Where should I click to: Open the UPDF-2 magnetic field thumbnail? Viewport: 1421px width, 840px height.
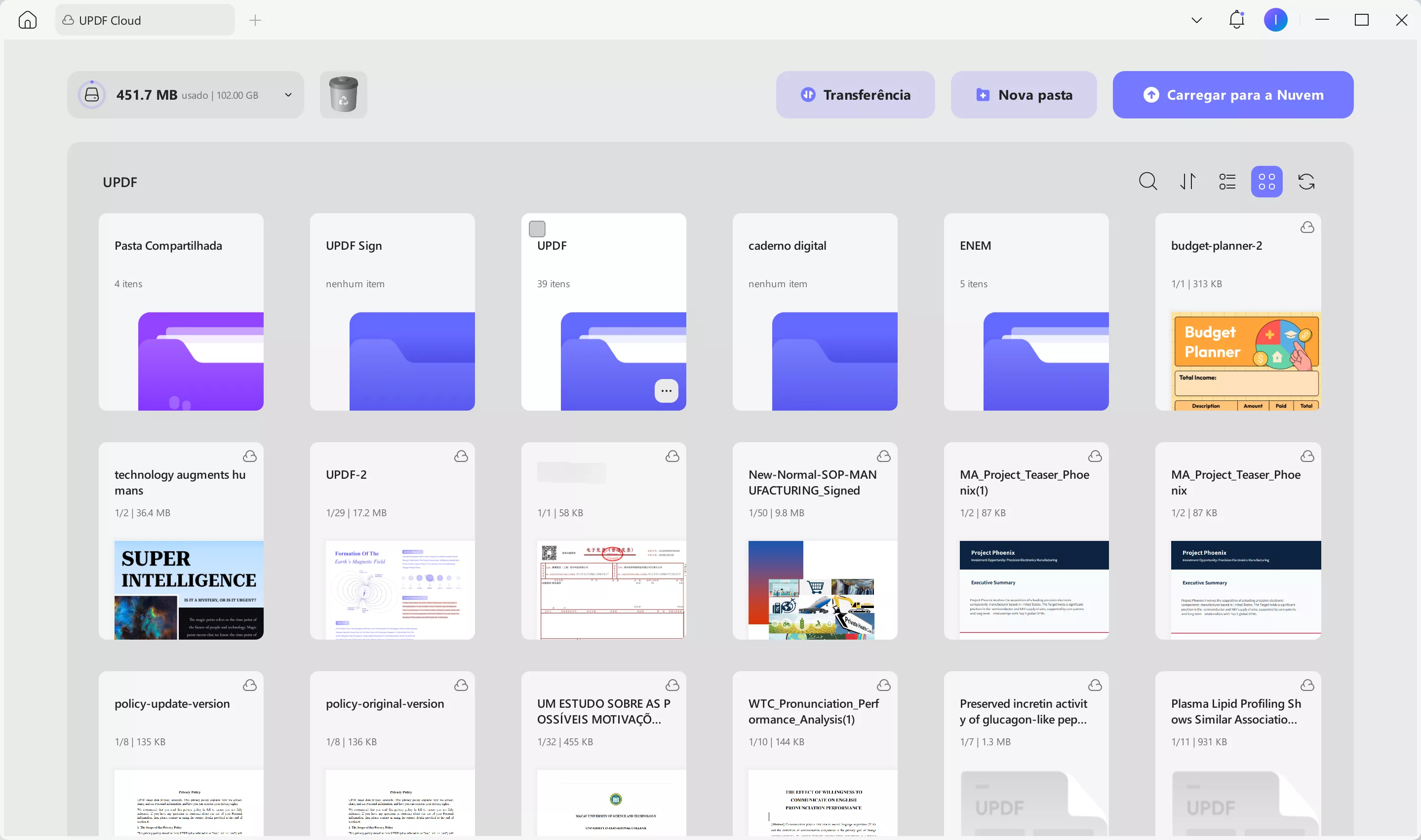tap(400, 590)
